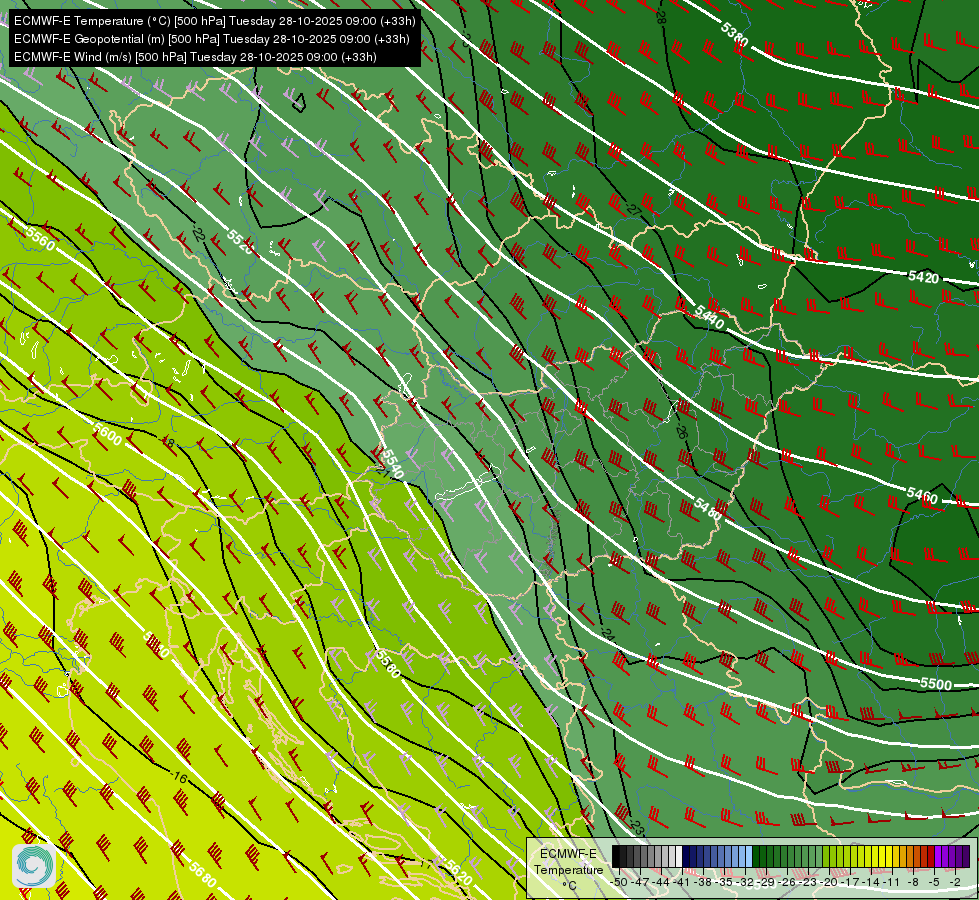Click the -28 isotherm label on the map
The height and width of the screenshot is (900, 979).
tap(661, 17)
